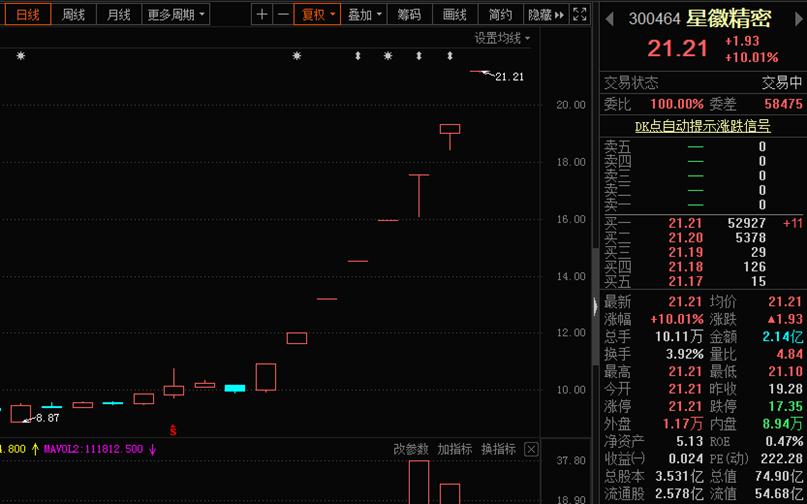The image size is (807, 504).
Task: Open 设置均线 moving average settings
Action: [x=502, y=38]
